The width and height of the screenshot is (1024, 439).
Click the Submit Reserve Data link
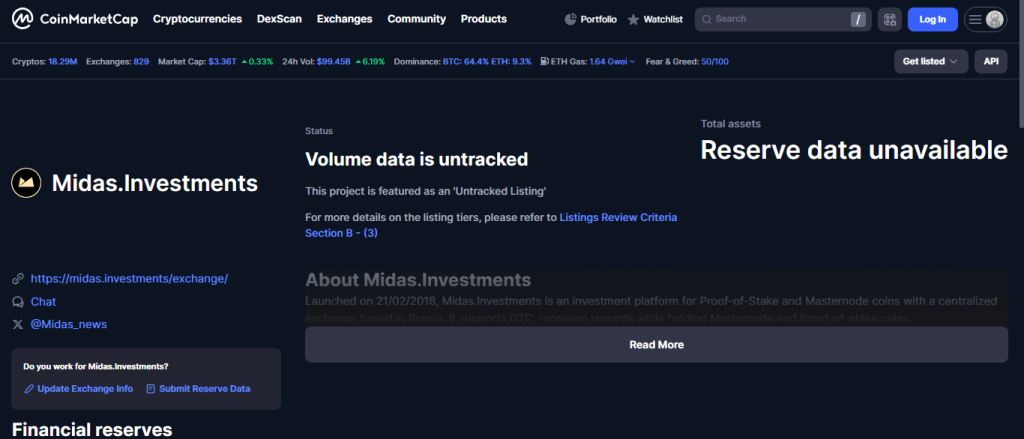tap(203, 388)
